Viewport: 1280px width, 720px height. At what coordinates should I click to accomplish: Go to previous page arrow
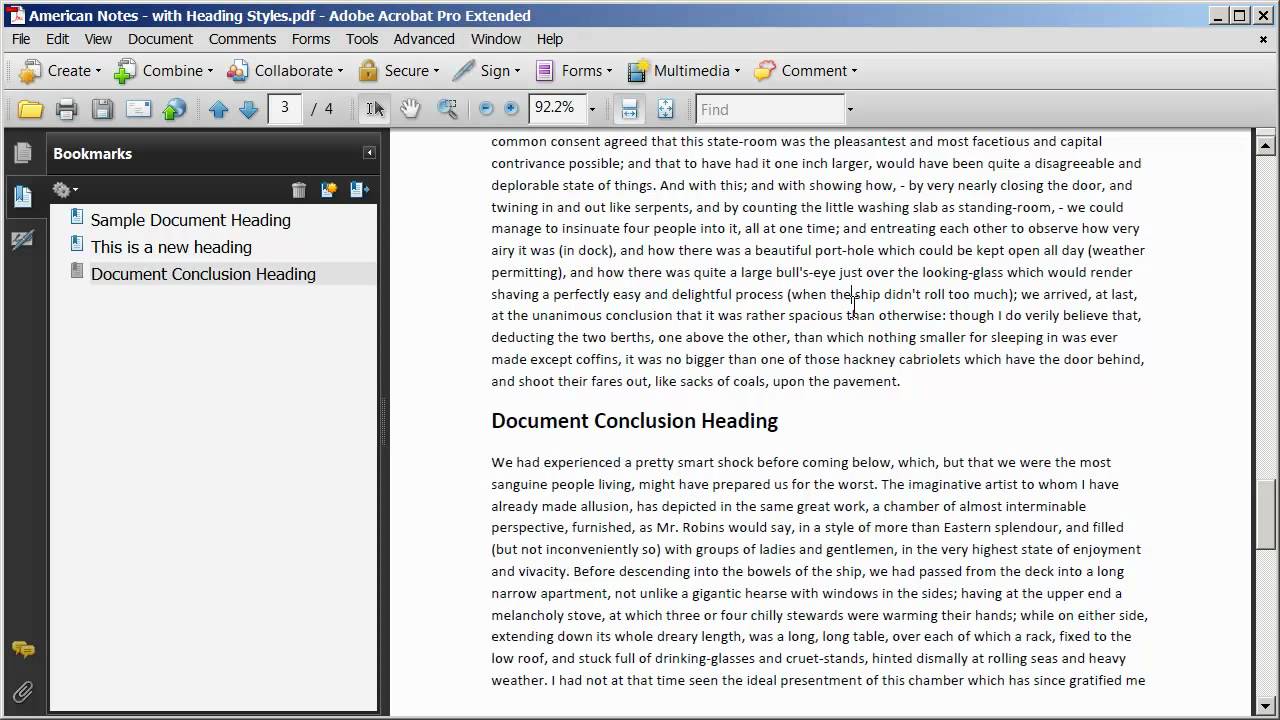(x=219, y=109)
